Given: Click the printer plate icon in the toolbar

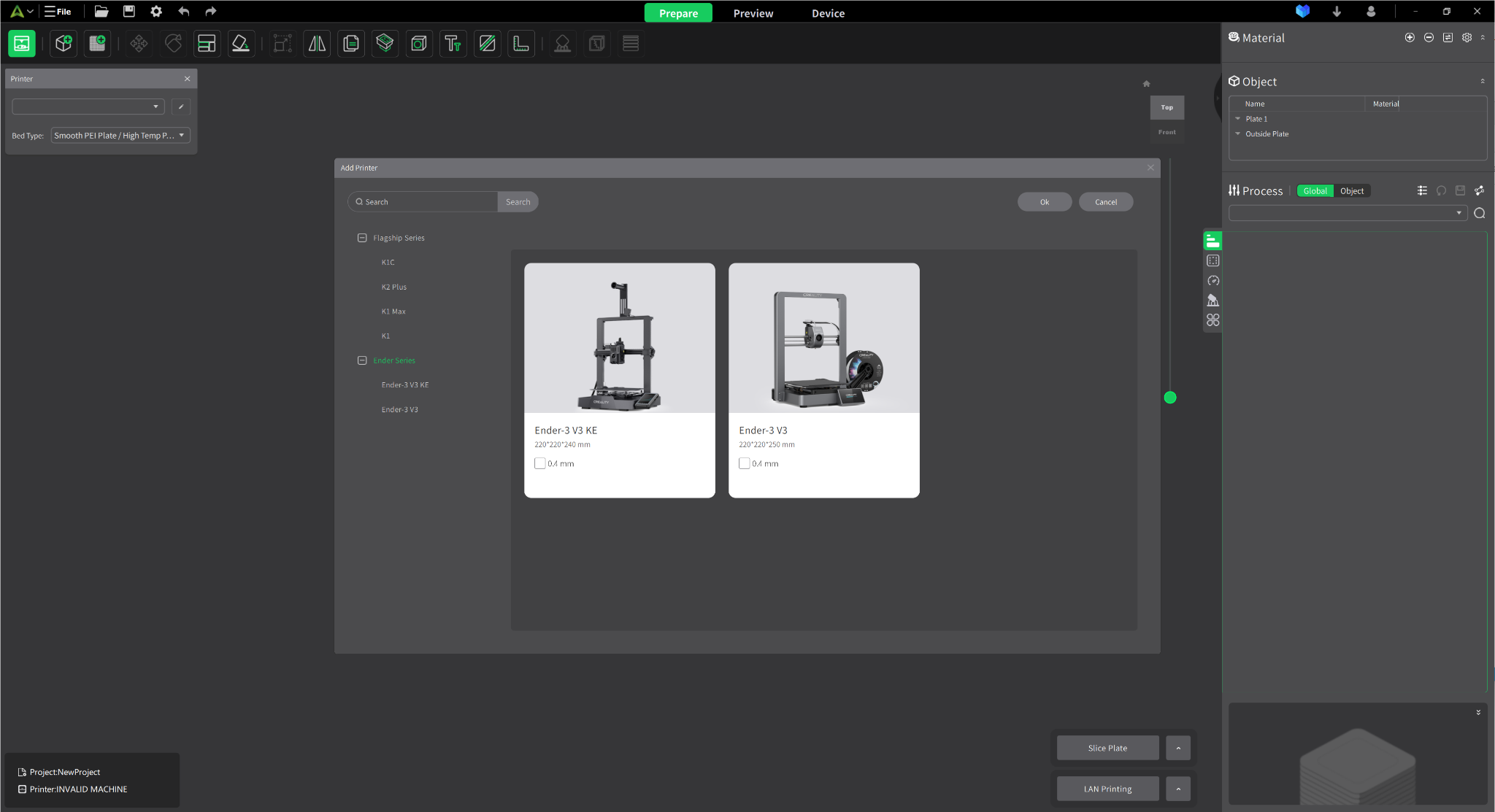Looking at the screenshot, I should [x=22, y=44].
